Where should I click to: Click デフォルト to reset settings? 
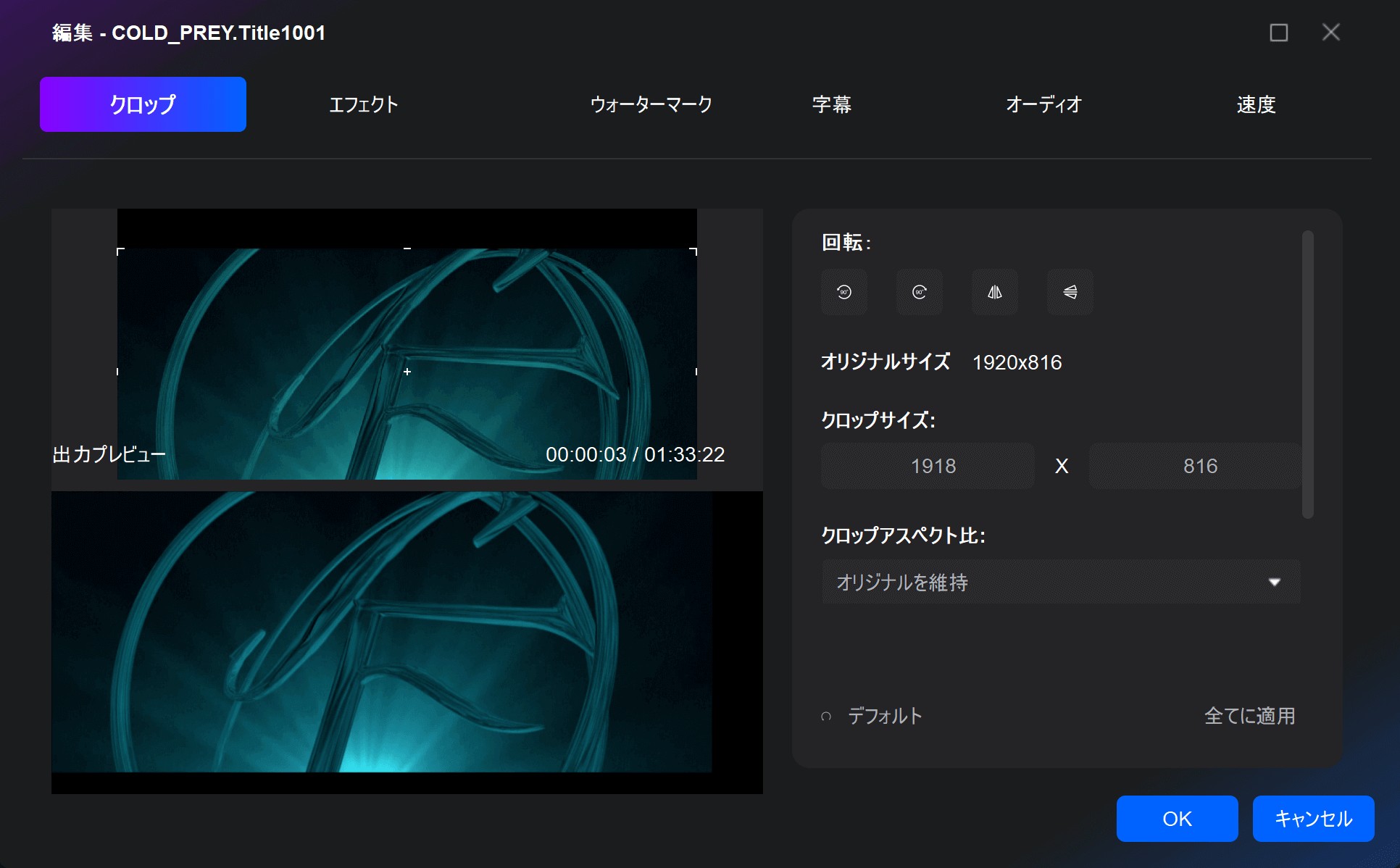click(885, 716)
